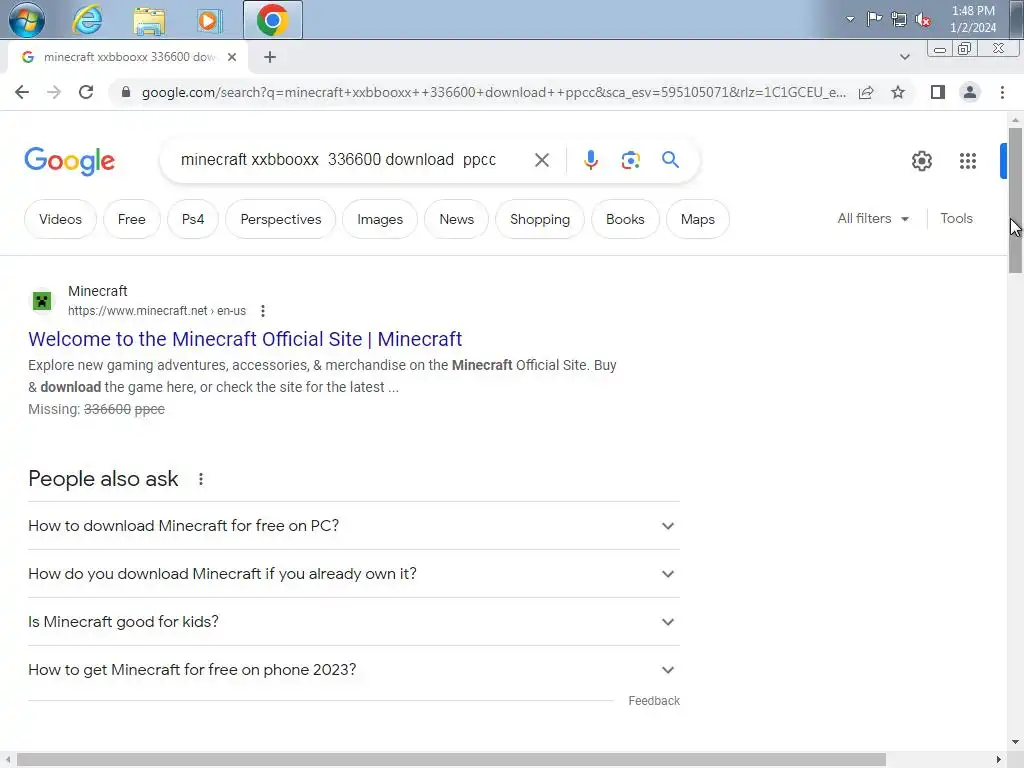The width and height of the screenshot is (1024, 768).
Task: Switch to Images results
Action: coord(380,219)
